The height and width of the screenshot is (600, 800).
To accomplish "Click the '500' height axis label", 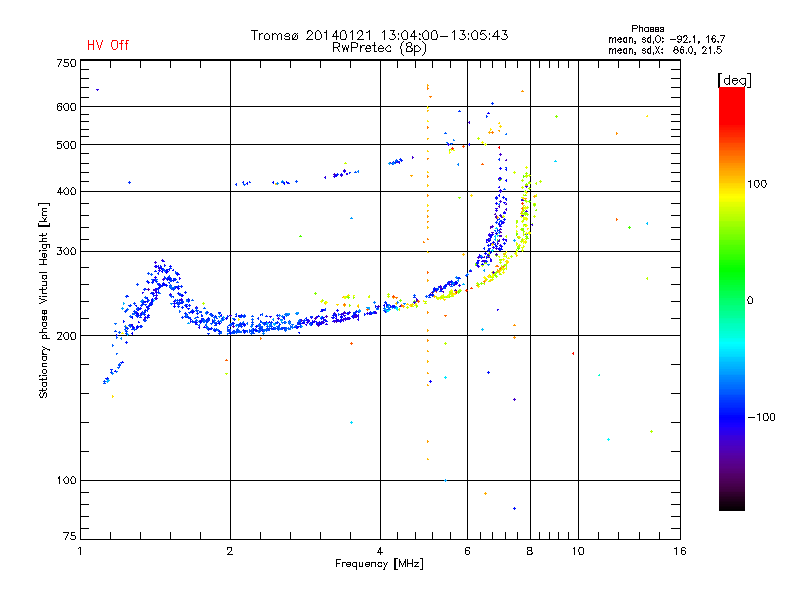I will (66, 145).
